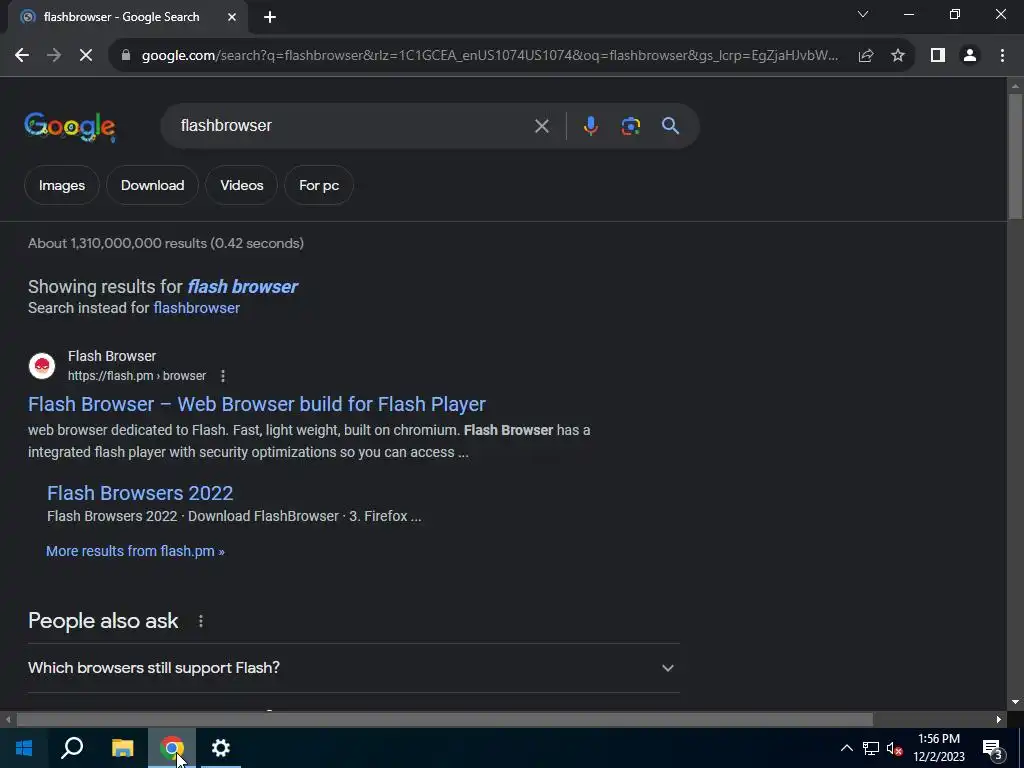This screenshot has height=768, width=1024.
Task: Open the flash.pm result options menu
Action: click(x=223, y=376)
